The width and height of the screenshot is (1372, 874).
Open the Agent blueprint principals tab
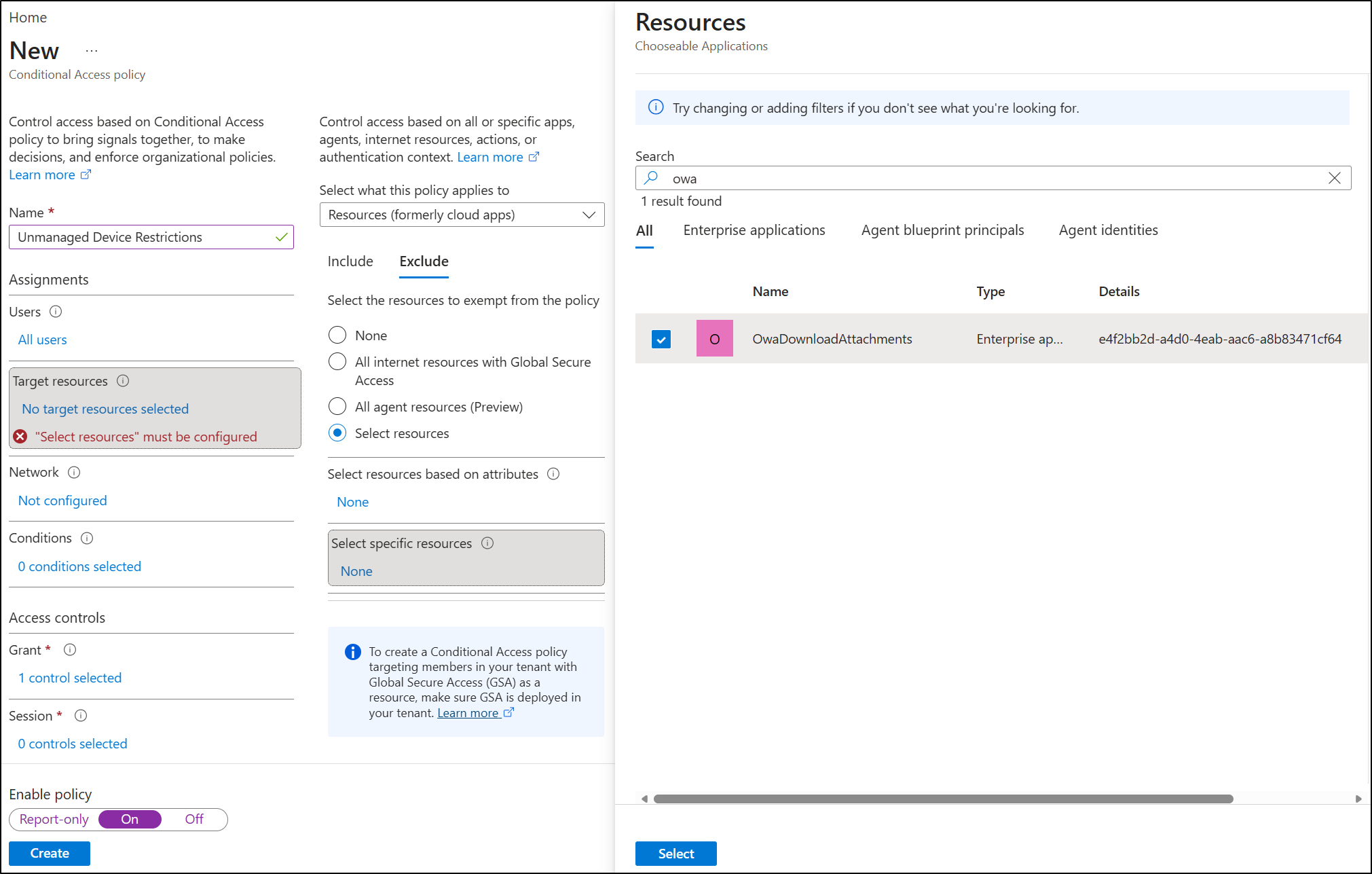(x=942, y=230)
